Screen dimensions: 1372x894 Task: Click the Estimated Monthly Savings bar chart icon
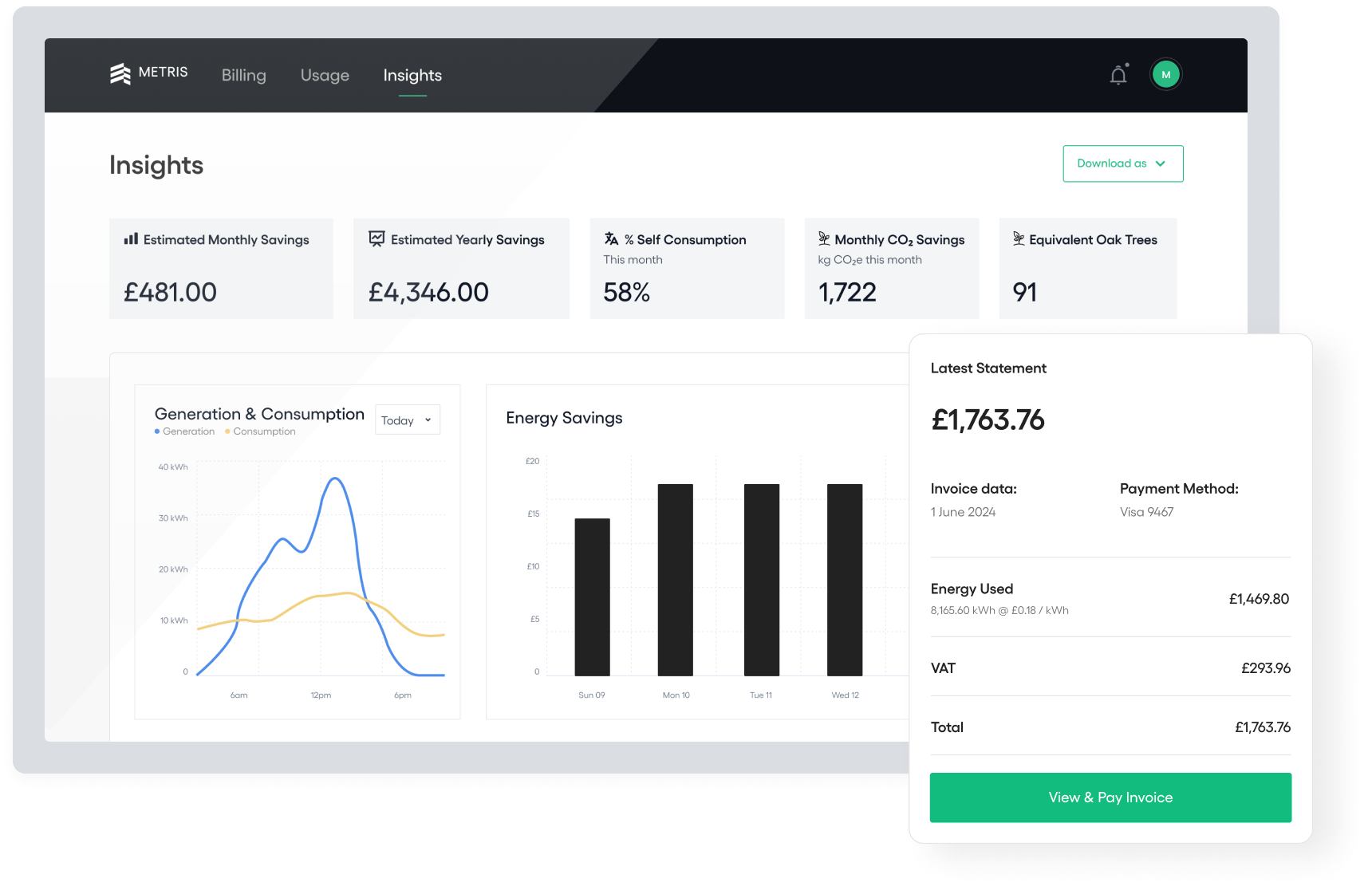[131, 239]
